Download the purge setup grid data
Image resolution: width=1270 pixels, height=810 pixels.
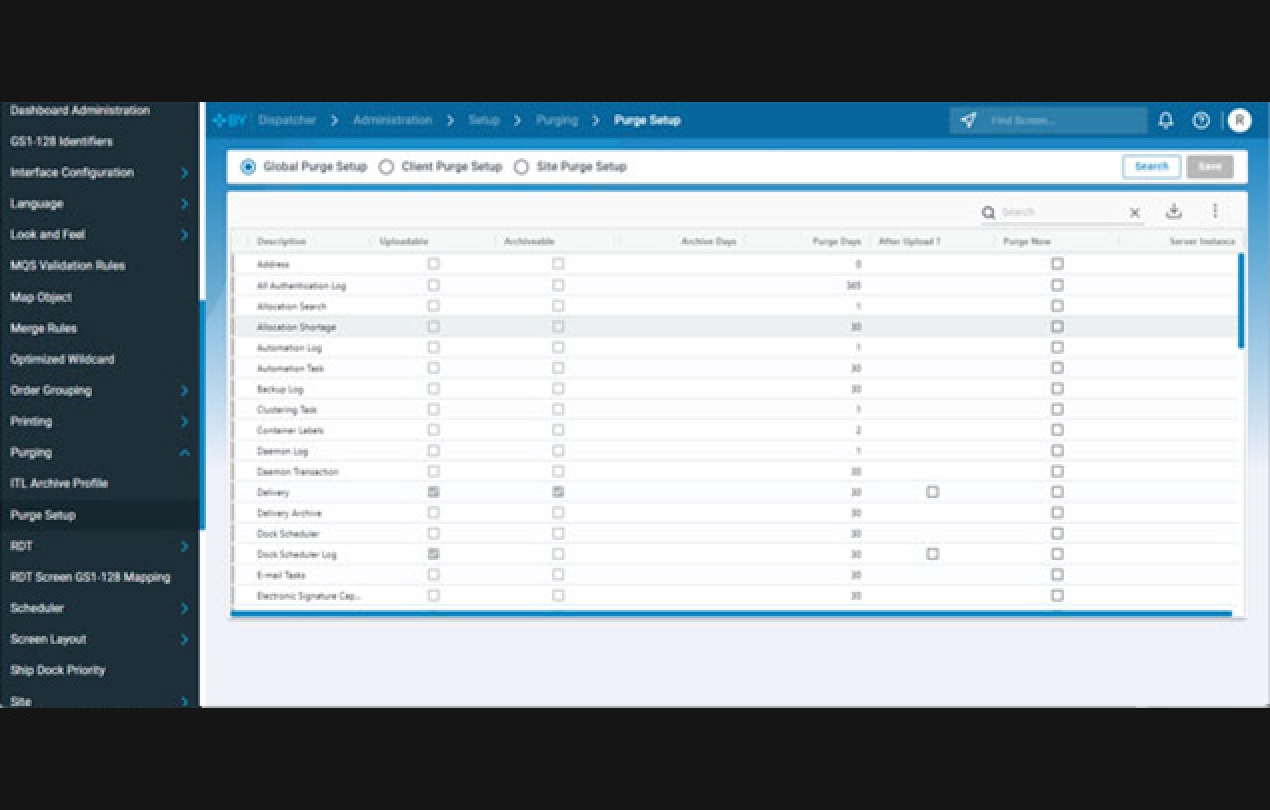pos(1174,211)
